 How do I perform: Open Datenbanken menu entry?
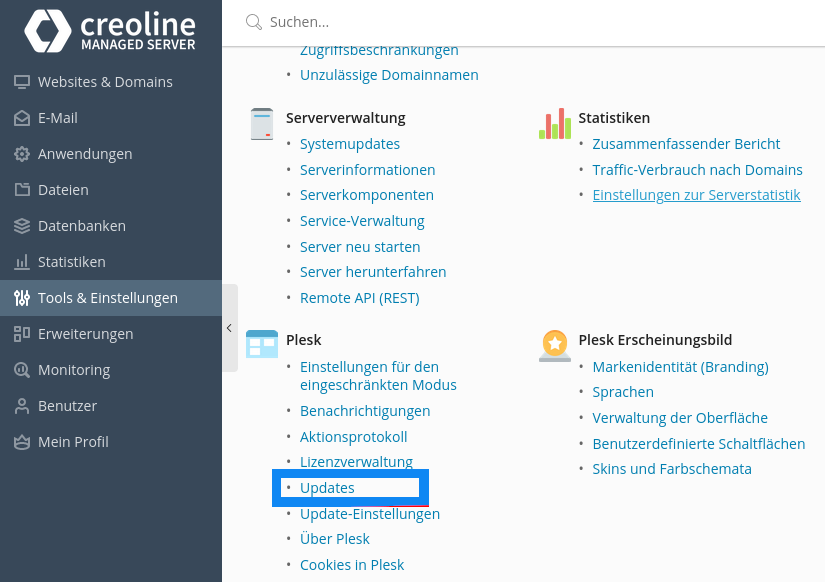coord(111,226)
